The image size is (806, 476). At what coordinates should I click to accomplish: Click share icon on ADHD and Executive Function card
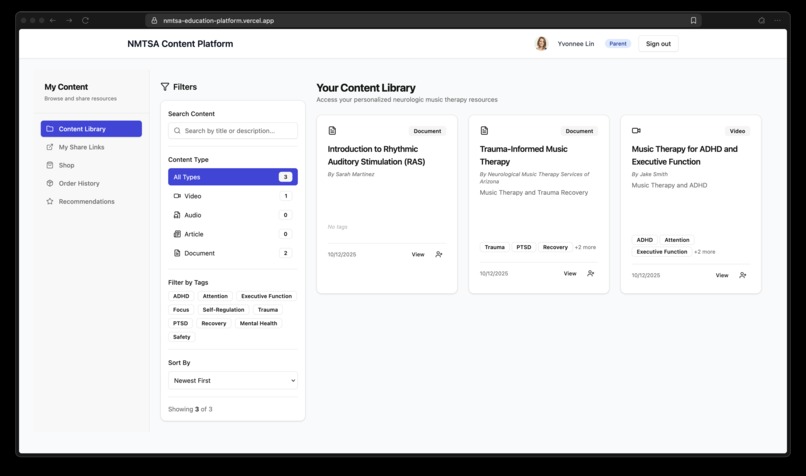tap(743, 276)
